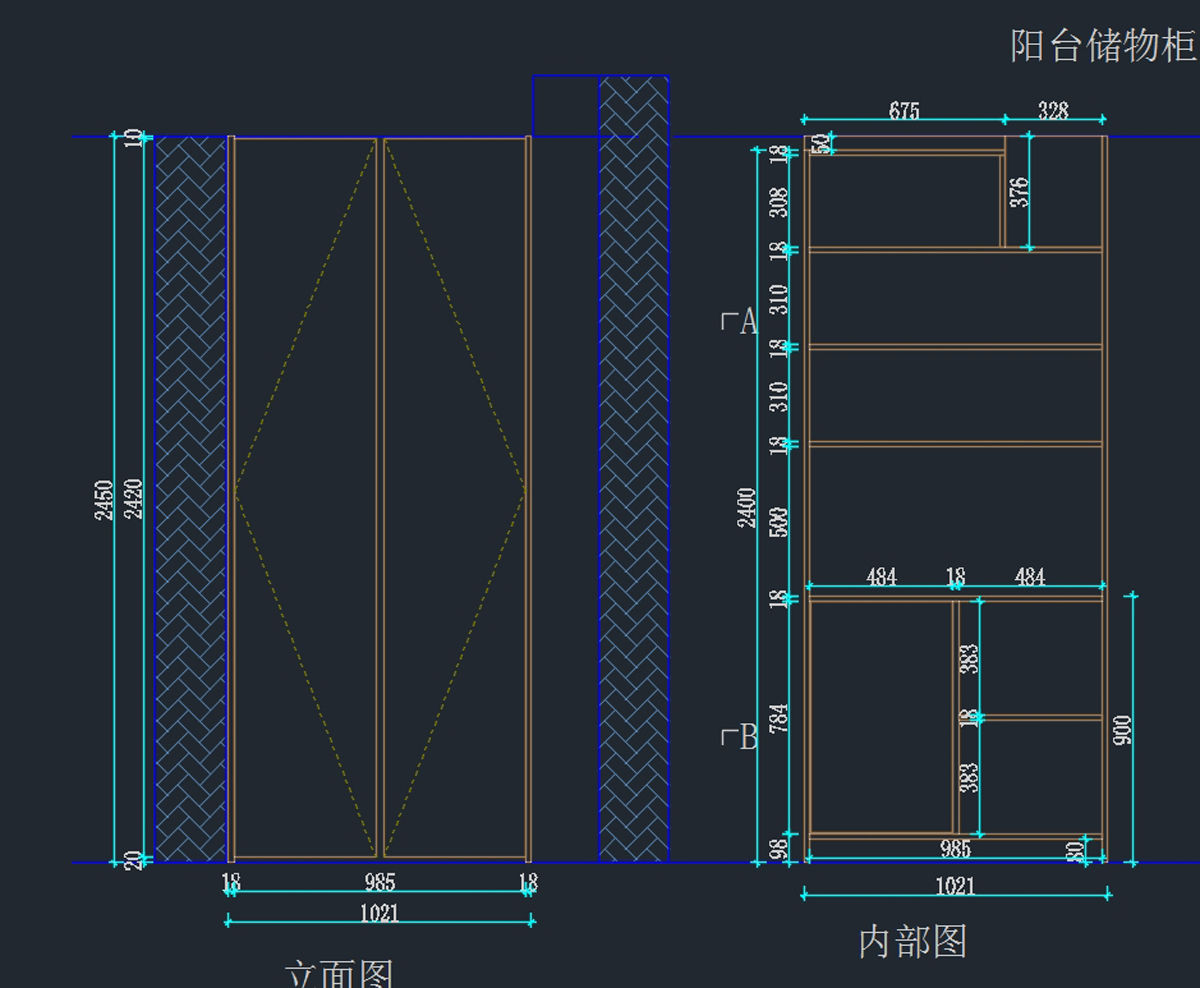Image resolution: width=1200 pixels, height=988 pixels.
Task: Click the 1021 dimension under the elevation view
Action: (379, 912)
